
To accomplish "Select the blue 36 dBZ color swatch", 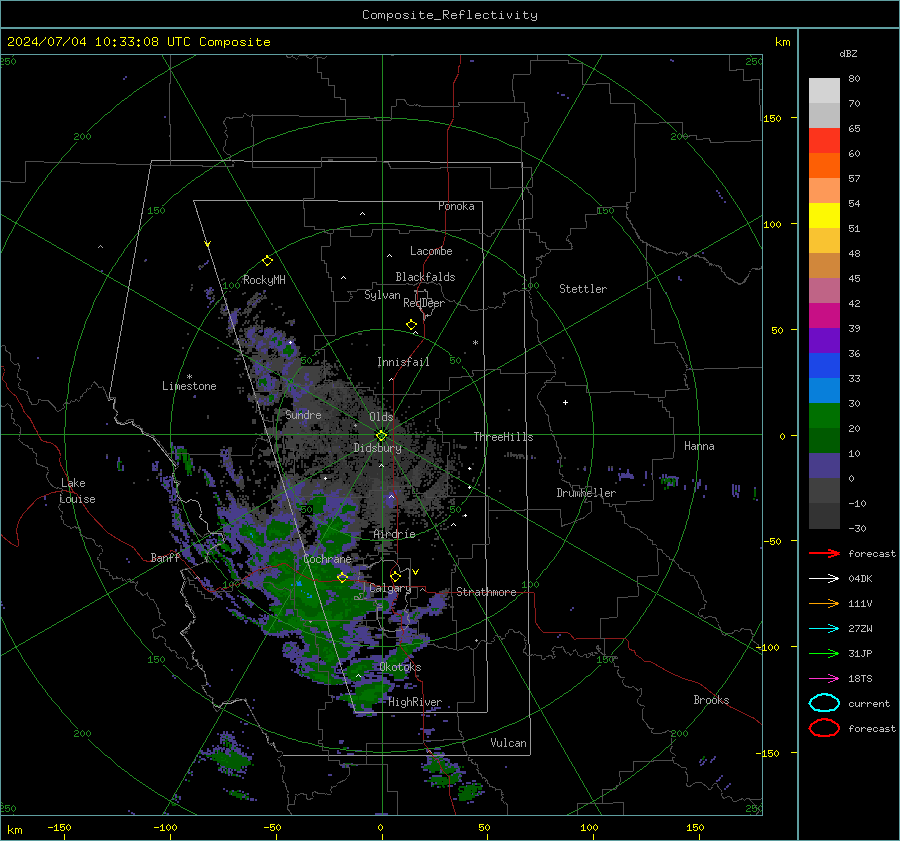I will point(824,365).
